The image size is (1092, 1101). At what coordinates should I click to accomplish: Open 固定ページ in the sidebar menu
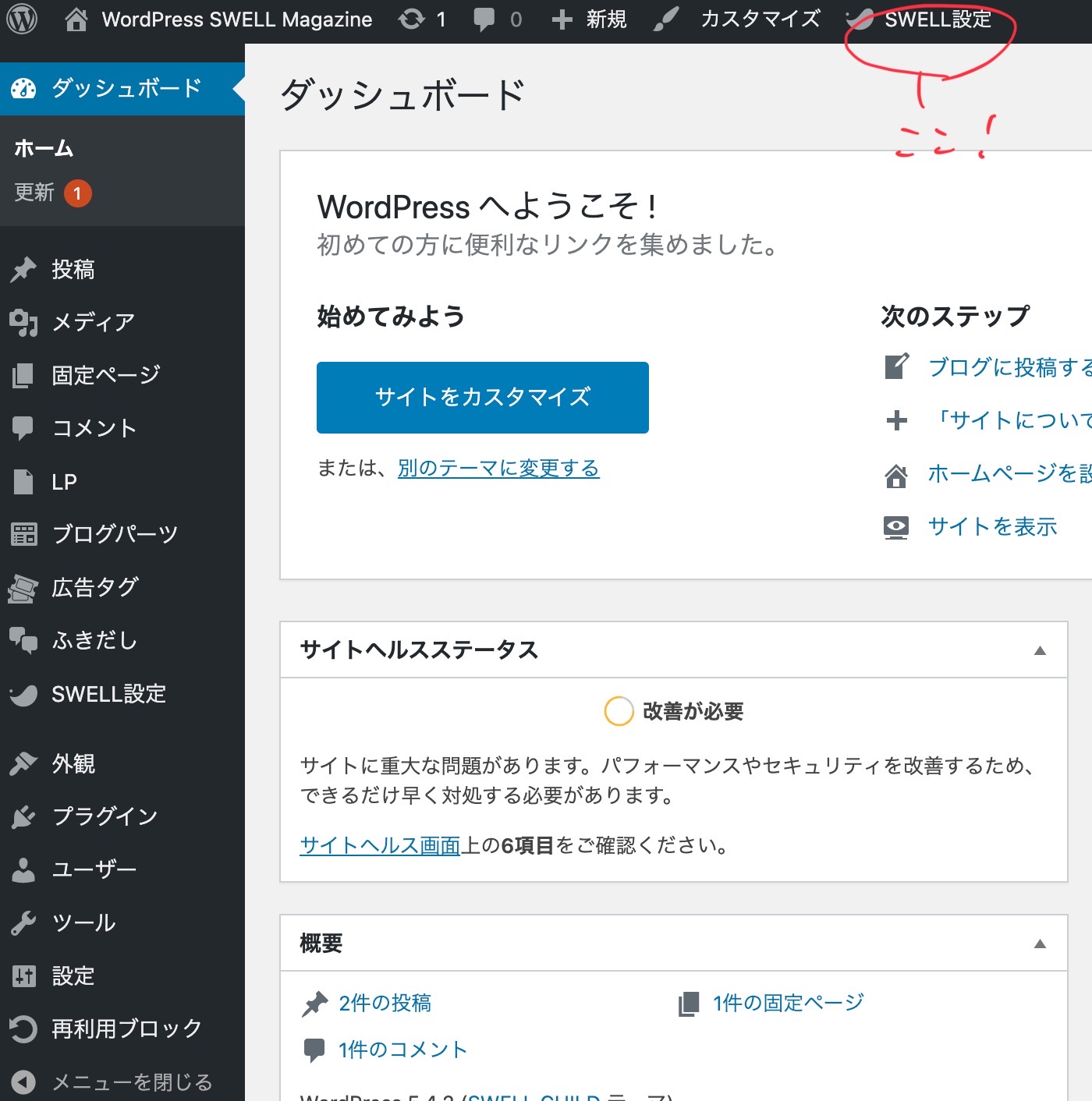105,375
